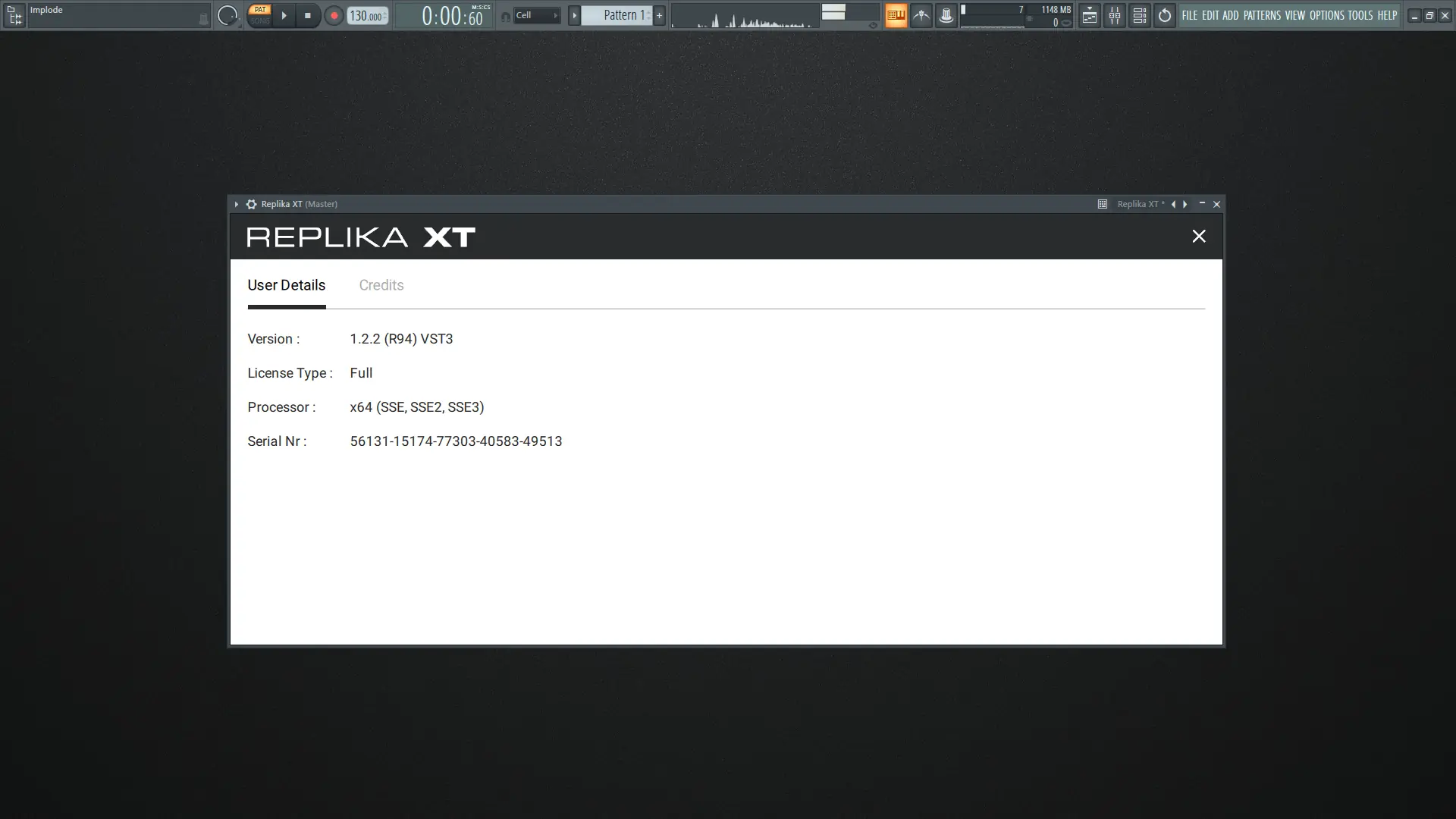Close the Replika XT about panel

tap(1198, 237)
